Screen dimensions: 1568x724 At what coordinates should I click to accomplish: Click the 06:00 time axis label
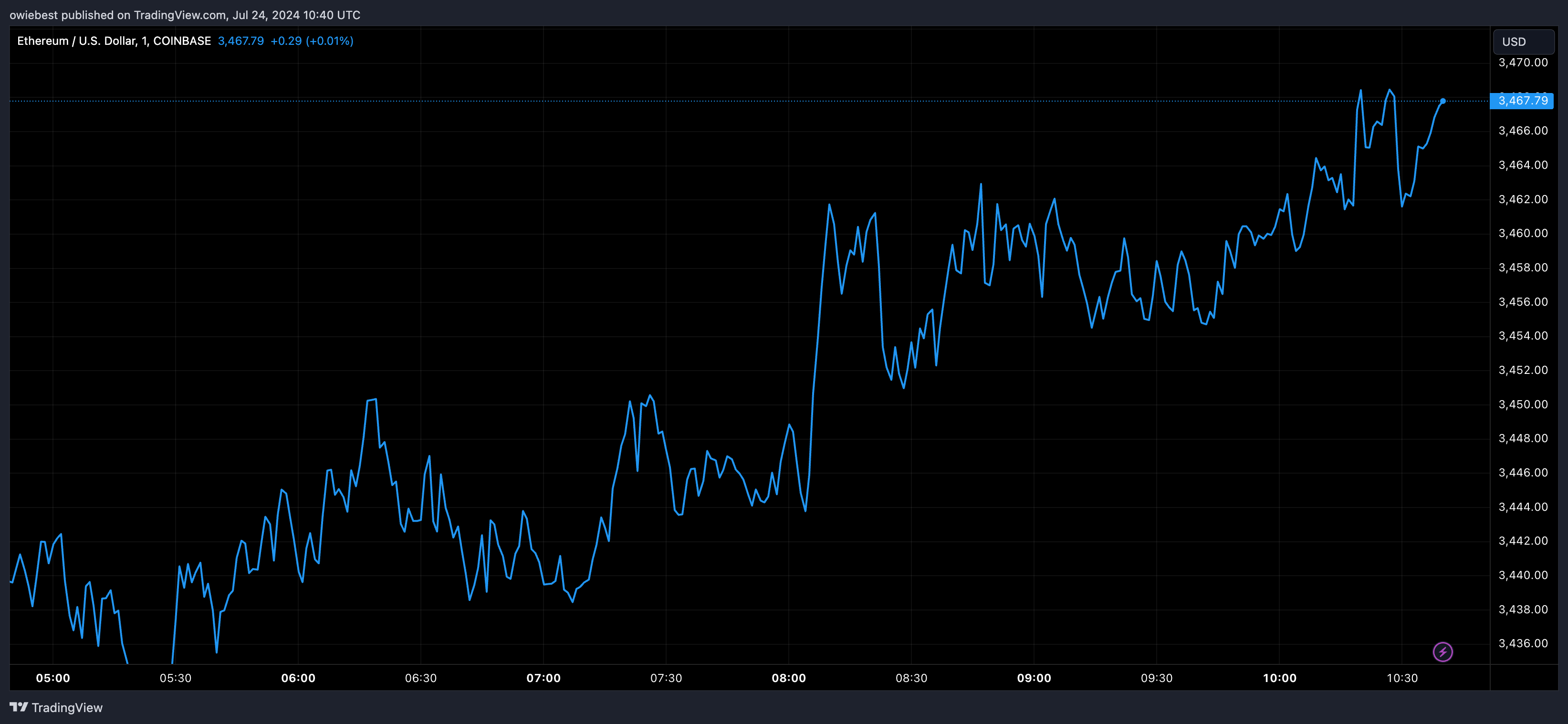(x=298, y=678)
